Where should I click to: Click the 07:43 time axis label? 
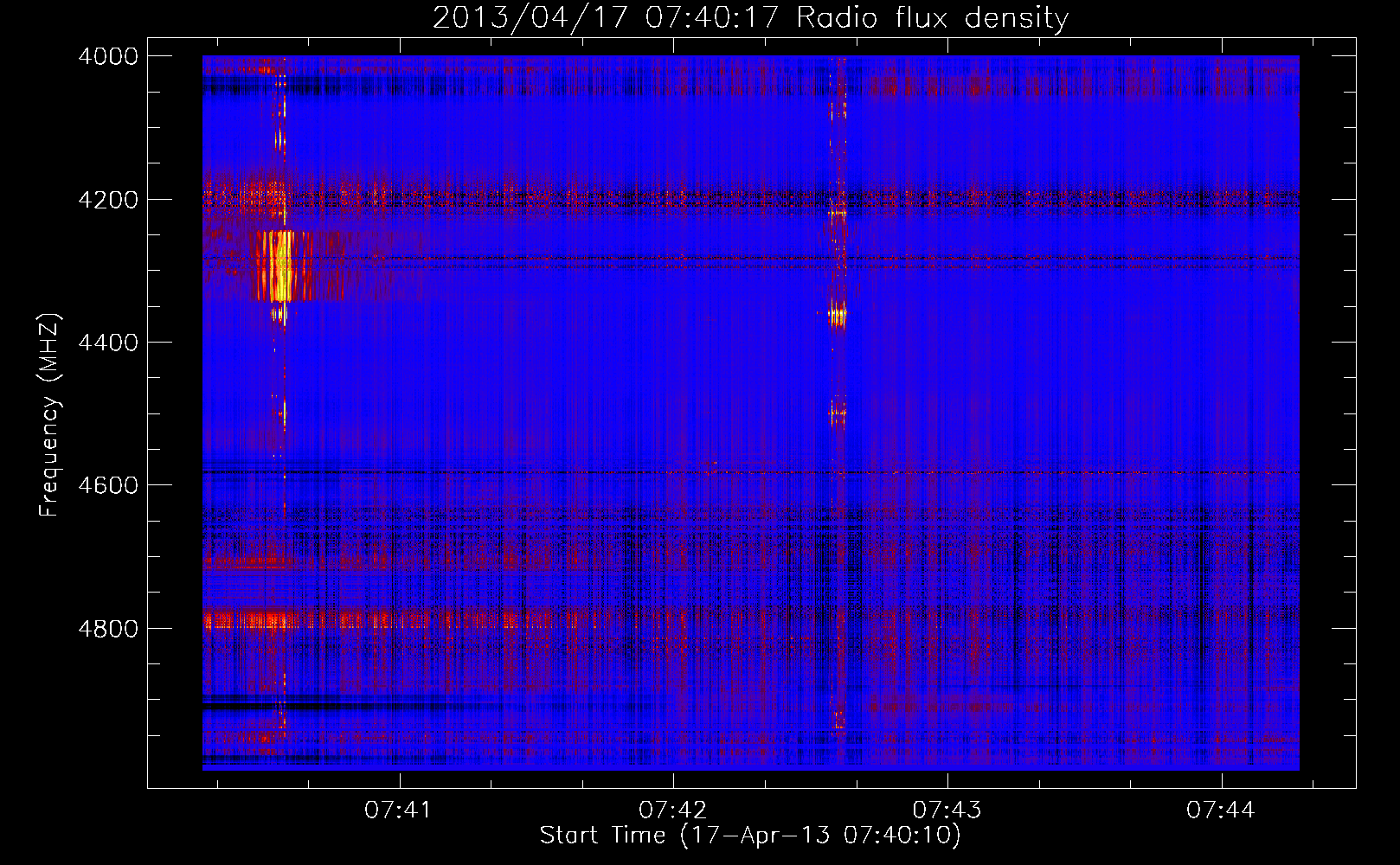pyautogui.click(x=947, y=811)
